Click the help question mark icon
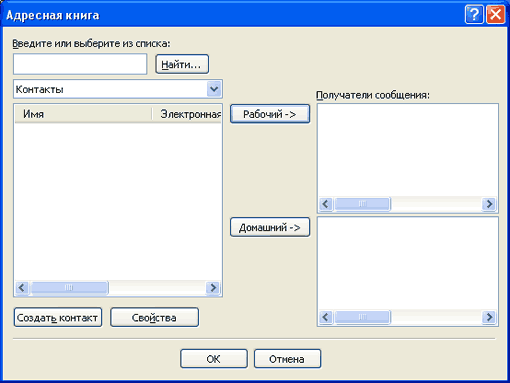 point(474,15)
